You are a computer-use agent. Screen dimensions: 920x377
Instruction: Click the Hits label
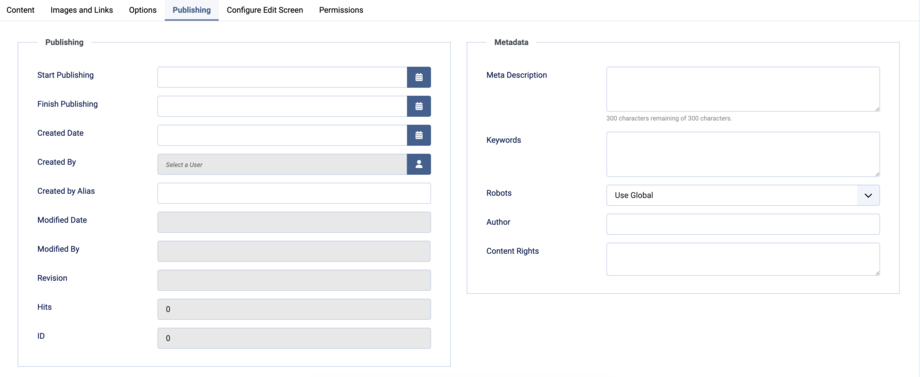point(45,307)
